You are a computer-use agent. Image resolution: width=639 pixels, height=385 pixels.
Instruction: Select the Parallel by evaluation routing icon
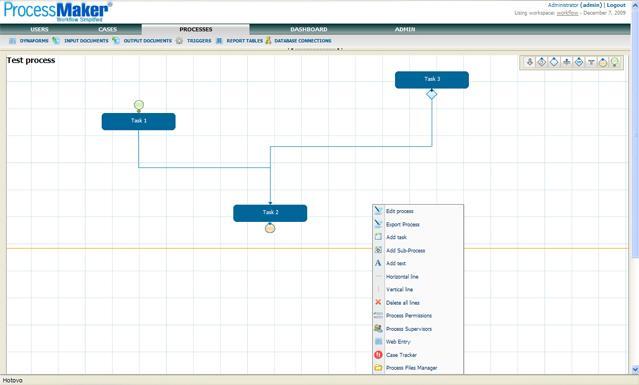(579, 62)
